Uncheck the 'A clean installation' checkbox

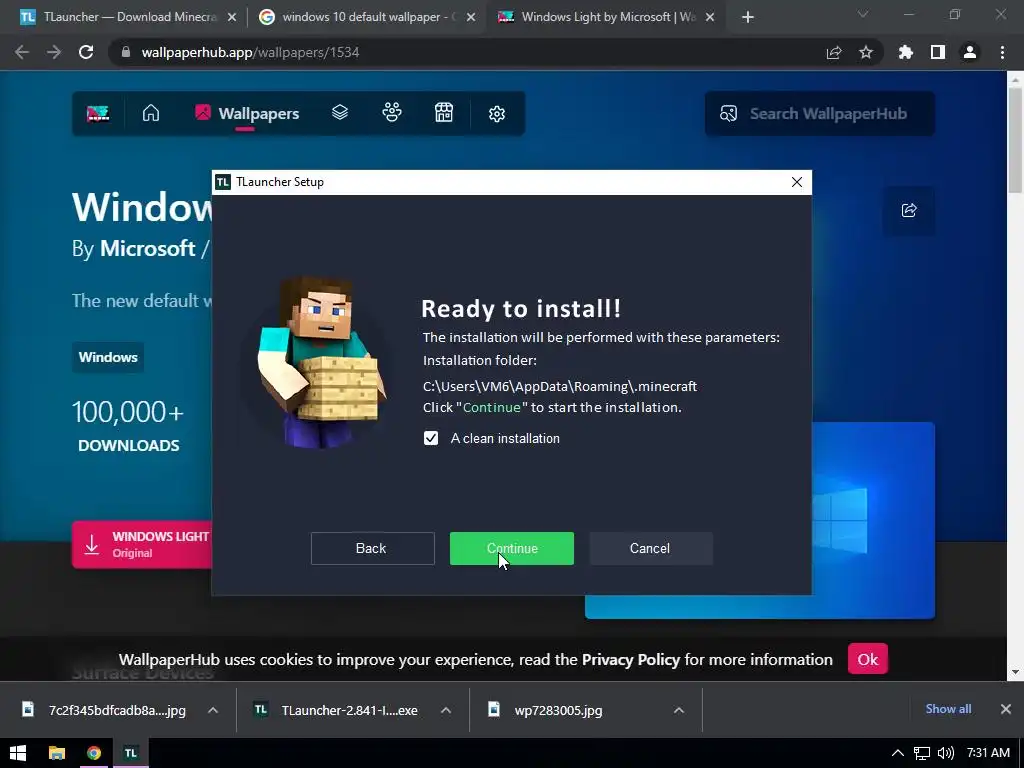pos(431,438)
